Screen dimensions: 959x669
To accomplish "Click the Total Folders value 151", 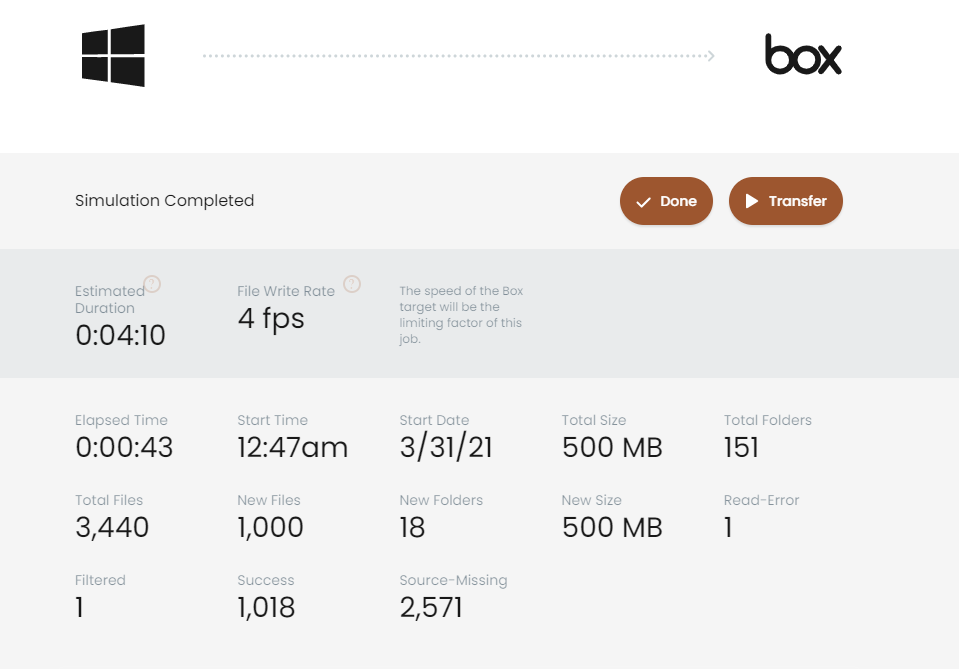I will point(741,447).
